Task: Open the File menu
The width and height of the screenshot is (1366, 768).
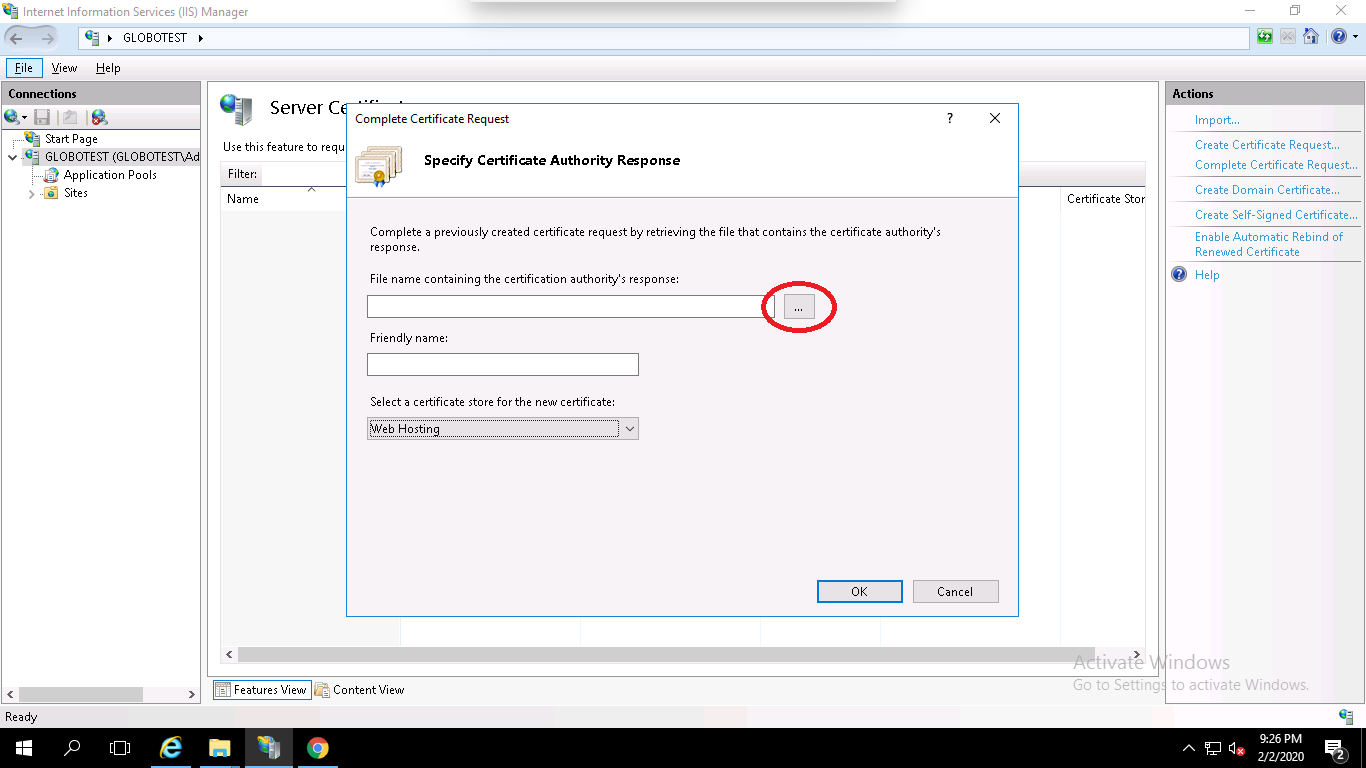Action: [24, 68]
